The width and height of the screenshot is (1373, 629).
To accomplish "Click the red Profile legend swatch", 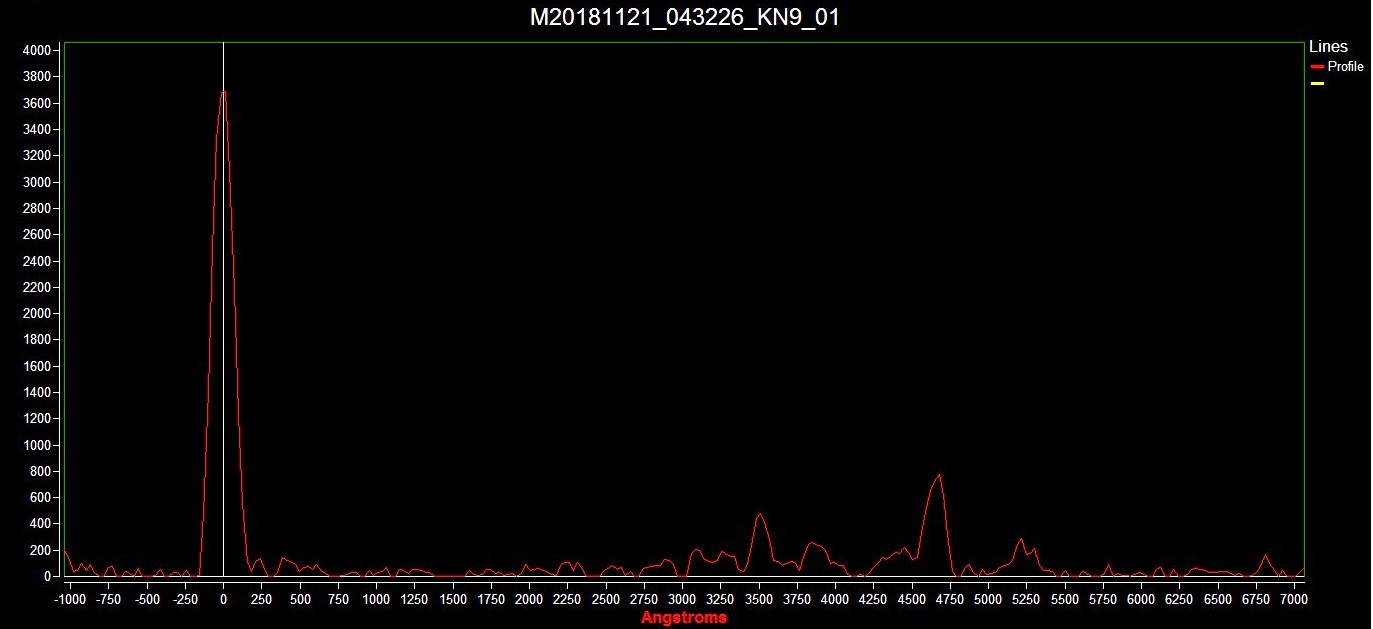I will [1317, 67].
